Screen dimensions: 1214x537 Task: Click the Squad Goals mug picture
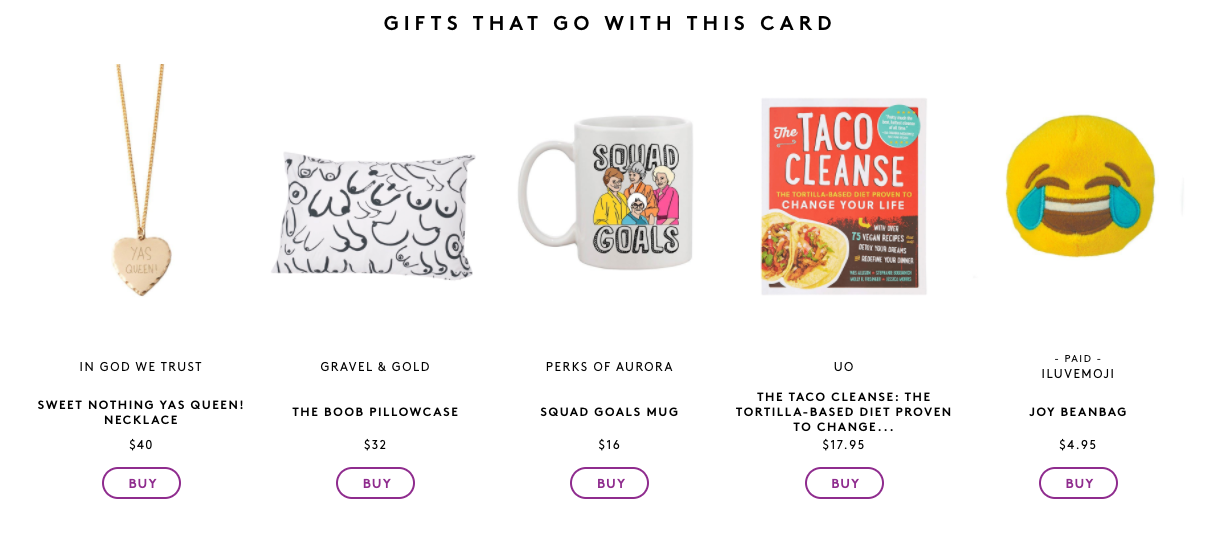[x=608, y=195]
